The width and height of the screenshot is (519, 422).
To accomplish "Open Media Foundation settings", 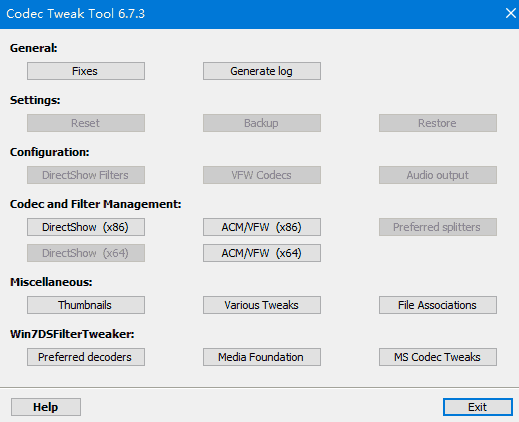I will [x=262, y=357].
